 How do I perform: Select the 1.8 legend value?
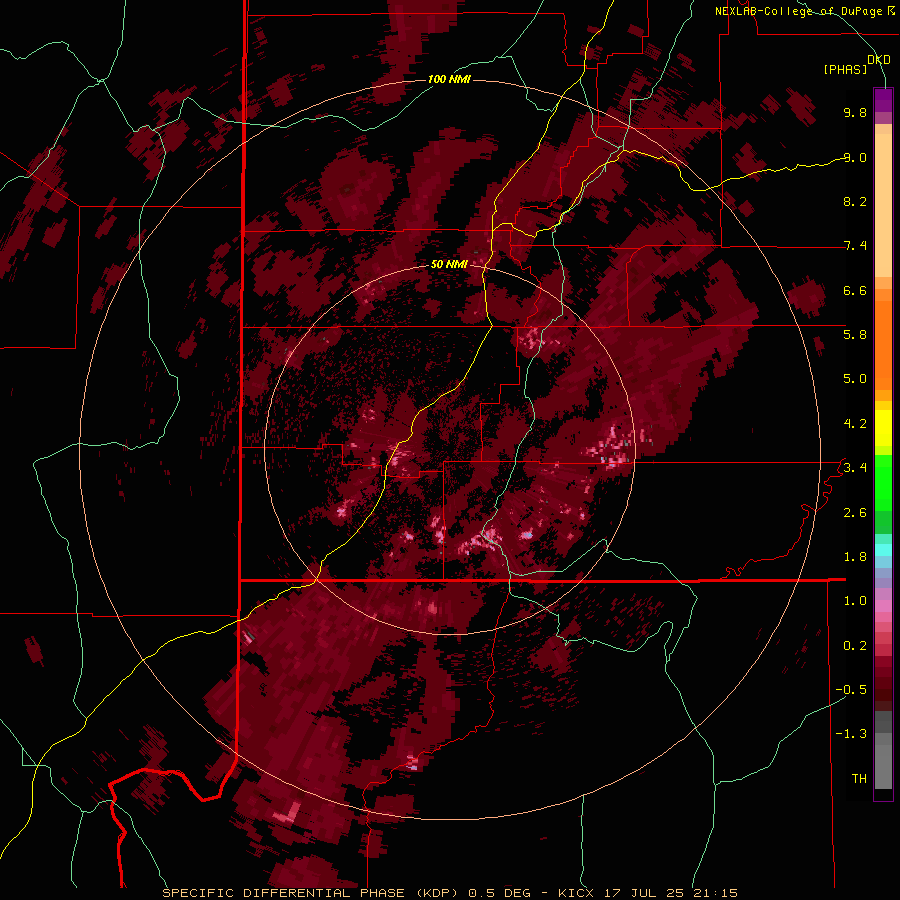pyautogui.click(x=855, y=557)
